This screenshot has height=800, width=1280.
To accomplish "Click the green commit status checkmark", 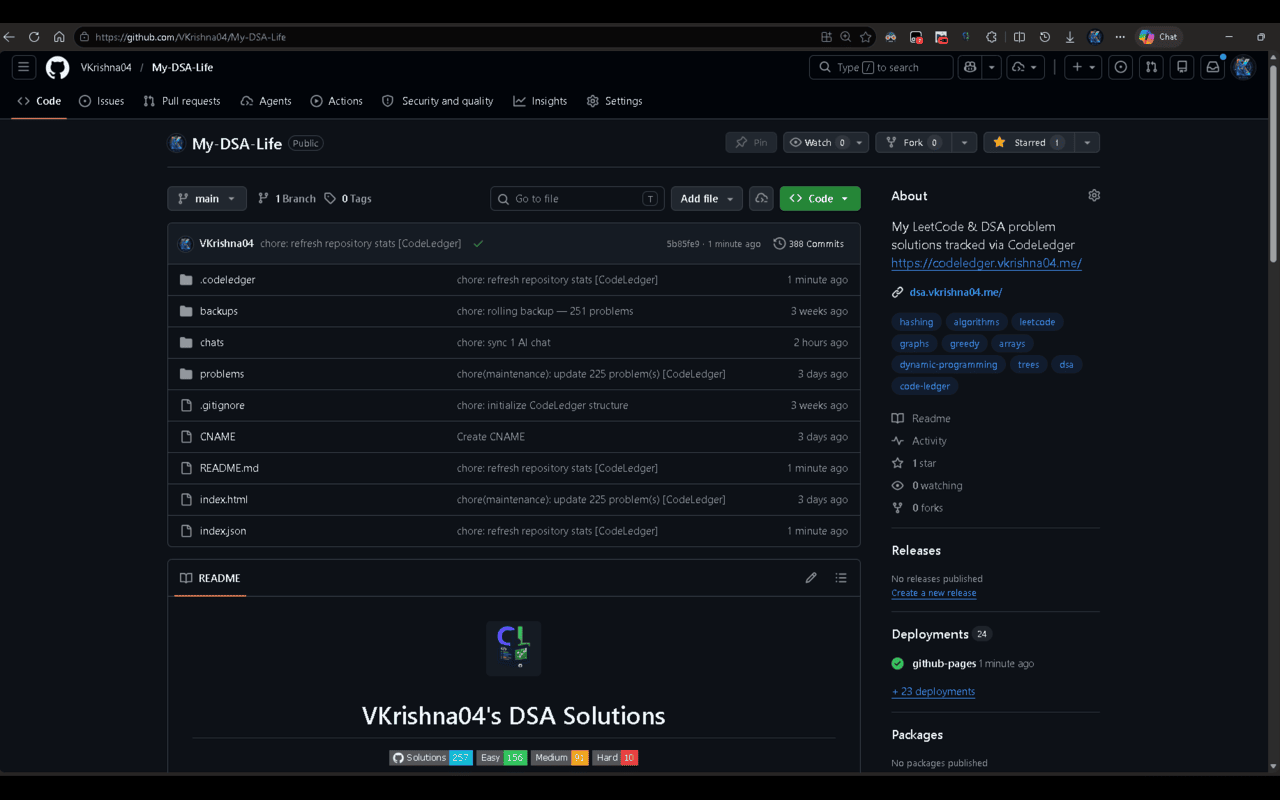I will tap(478, 243).
